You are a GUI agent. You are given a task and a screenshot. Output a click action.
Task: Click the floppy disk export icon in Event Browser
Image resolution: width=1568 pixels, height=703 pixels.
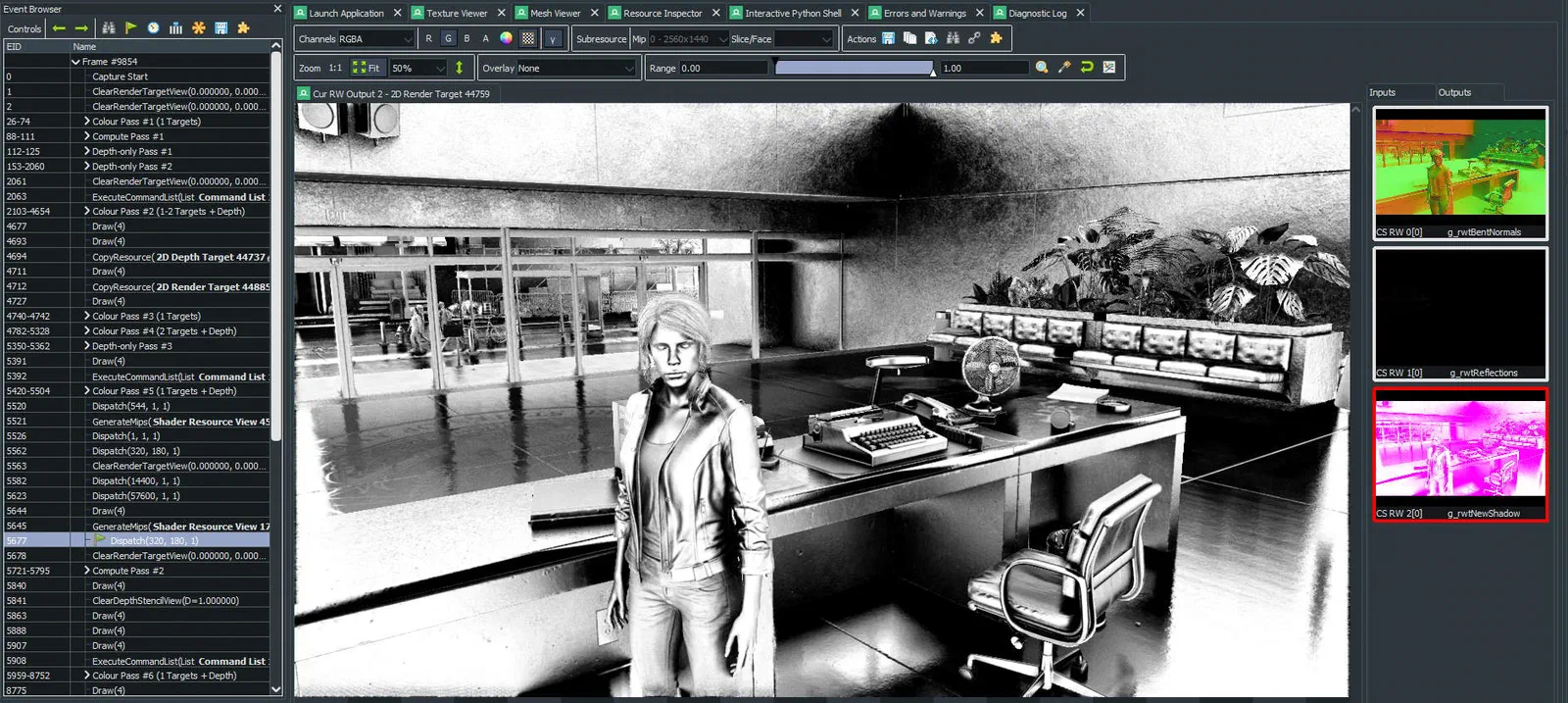220,28
